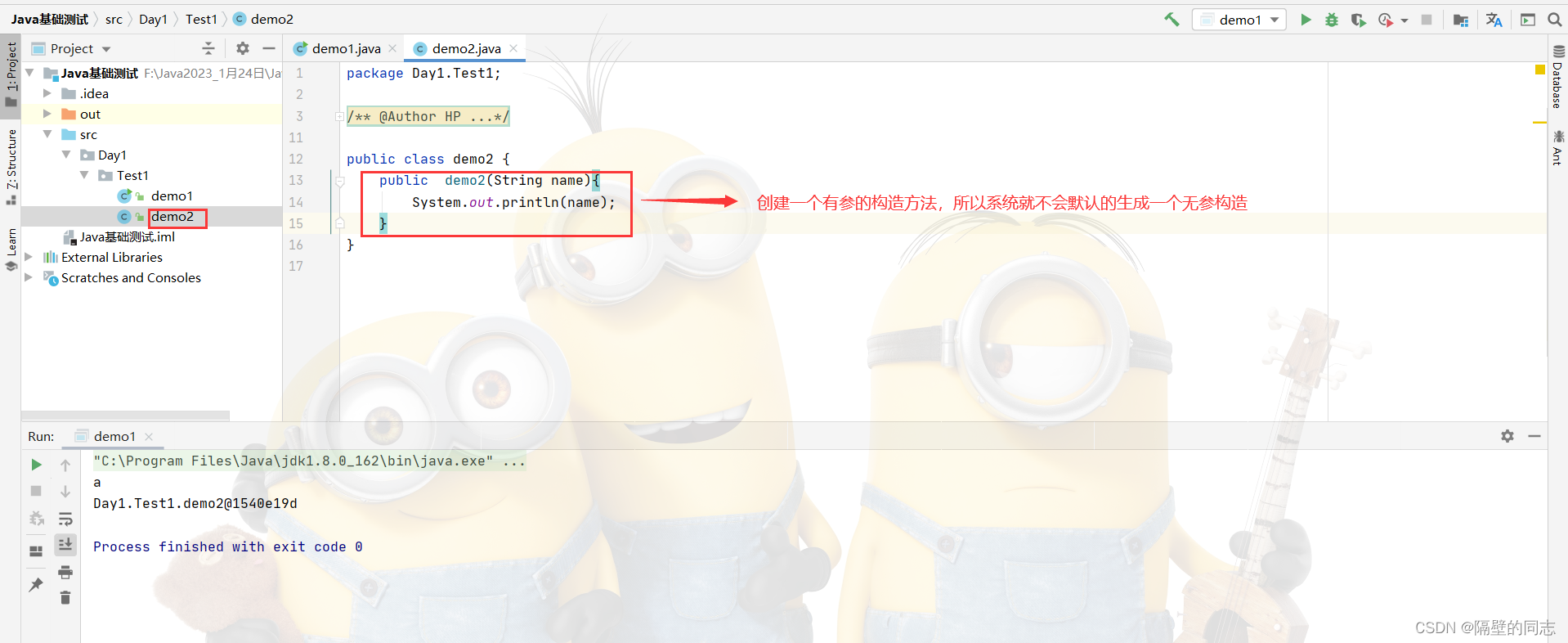The width and height of the screenshot is (1568, 643).
Task: Expand the folded @Author comment block
Action: point(338,117)
